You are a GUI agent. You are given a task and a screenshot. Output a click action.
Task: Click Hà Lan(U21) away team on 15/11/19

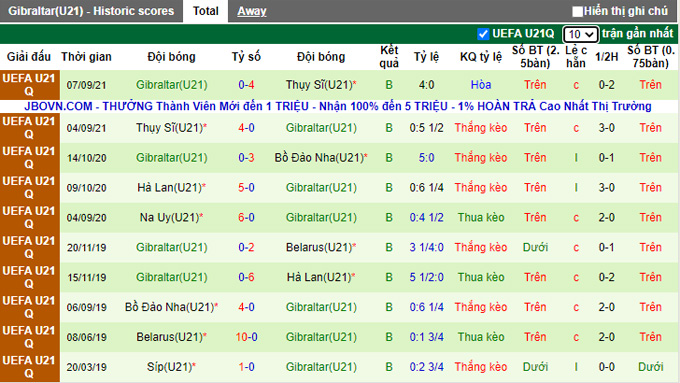(x=321, y=277)
